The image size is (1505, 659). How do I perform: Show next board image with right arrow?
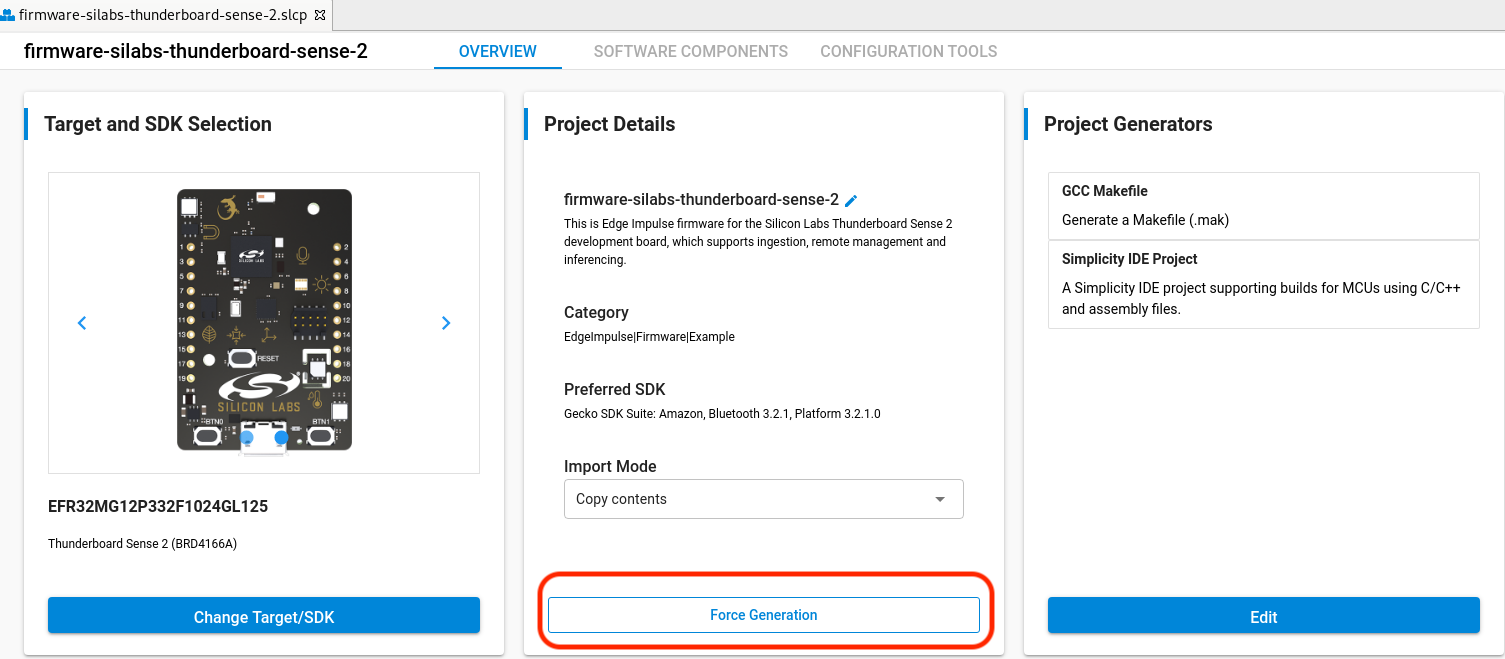click(x=446, y=323)
